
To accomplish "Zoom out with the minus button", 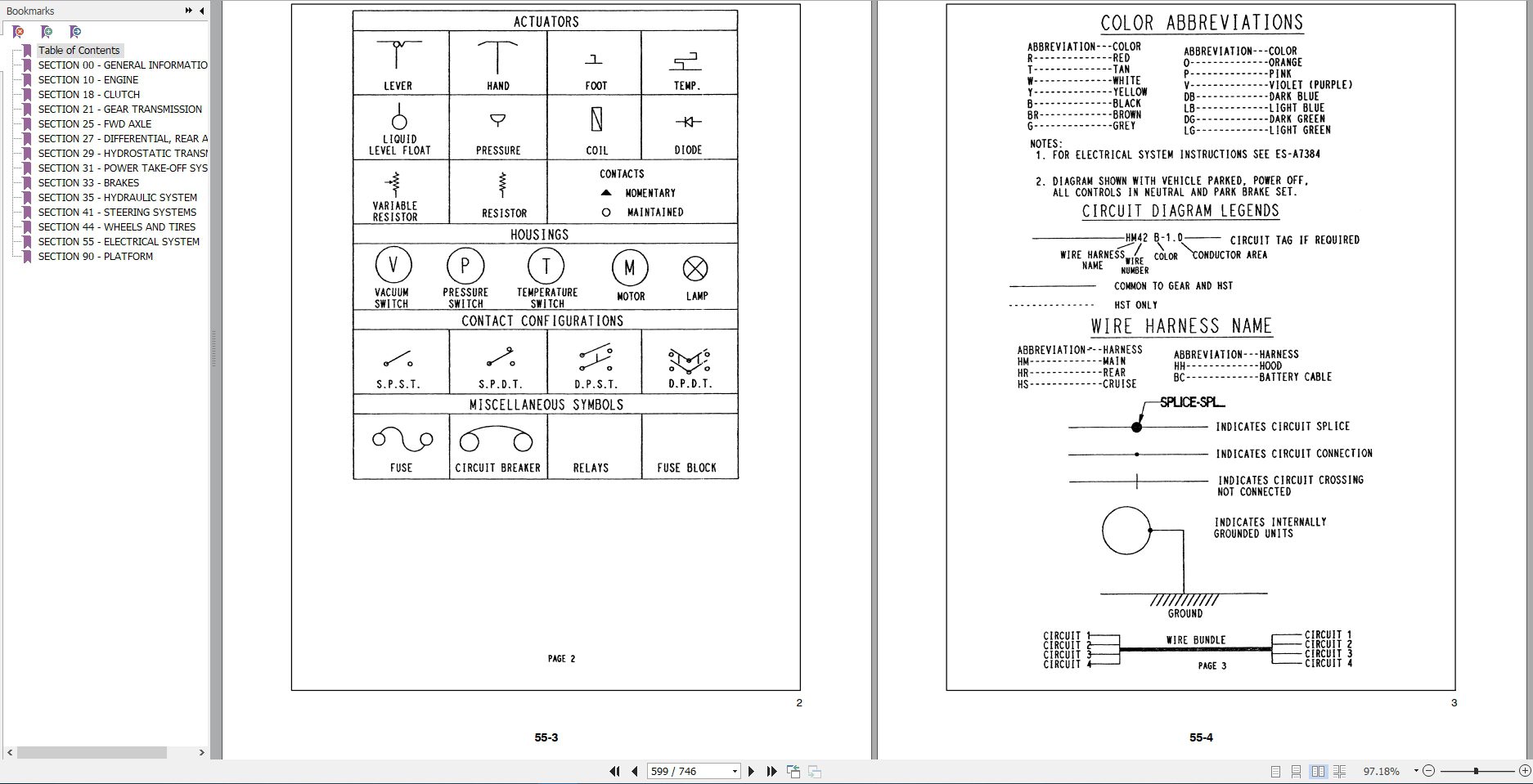I will [x=1429, y=771].
